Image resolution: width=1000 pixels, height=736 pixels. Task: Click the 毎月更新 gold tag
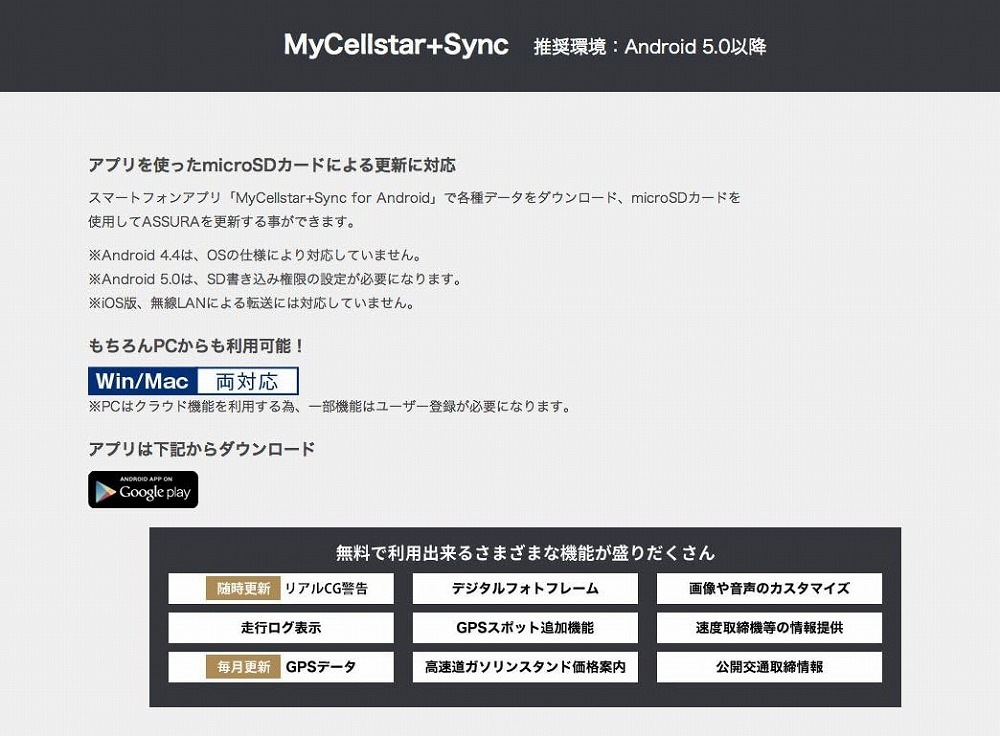[x=243, y=667]
